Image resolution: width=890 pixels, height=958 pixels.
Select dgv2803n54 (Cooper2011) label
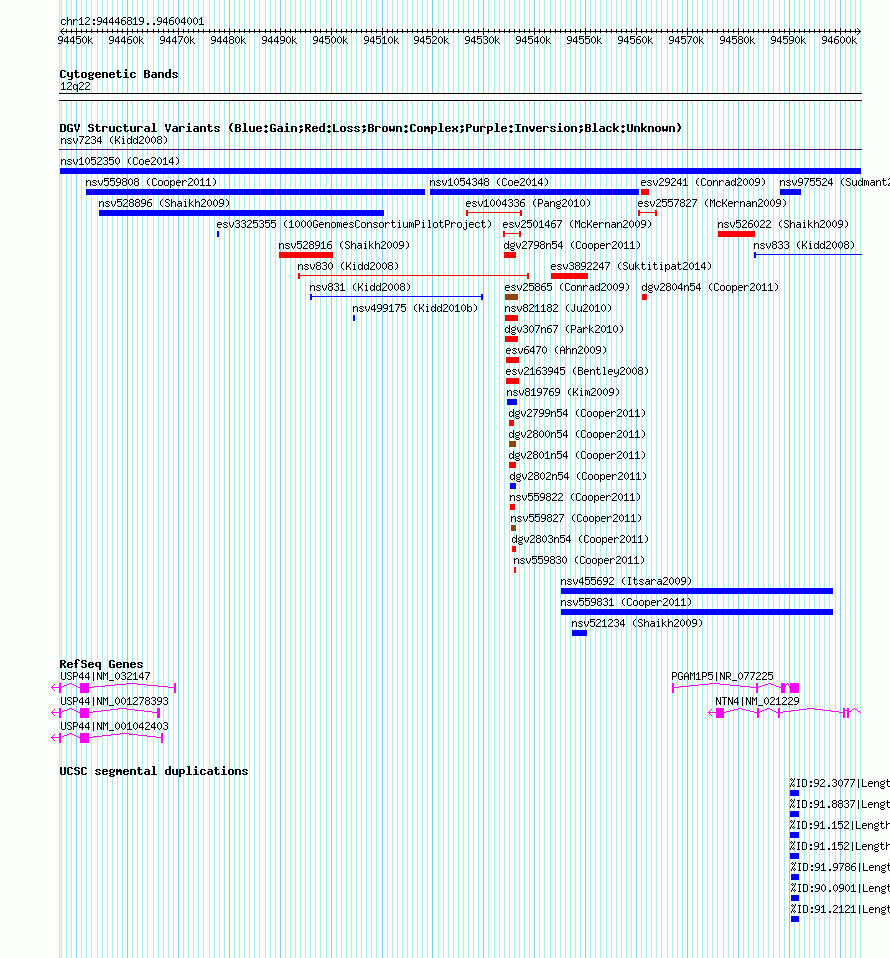(x=580, y=539)
